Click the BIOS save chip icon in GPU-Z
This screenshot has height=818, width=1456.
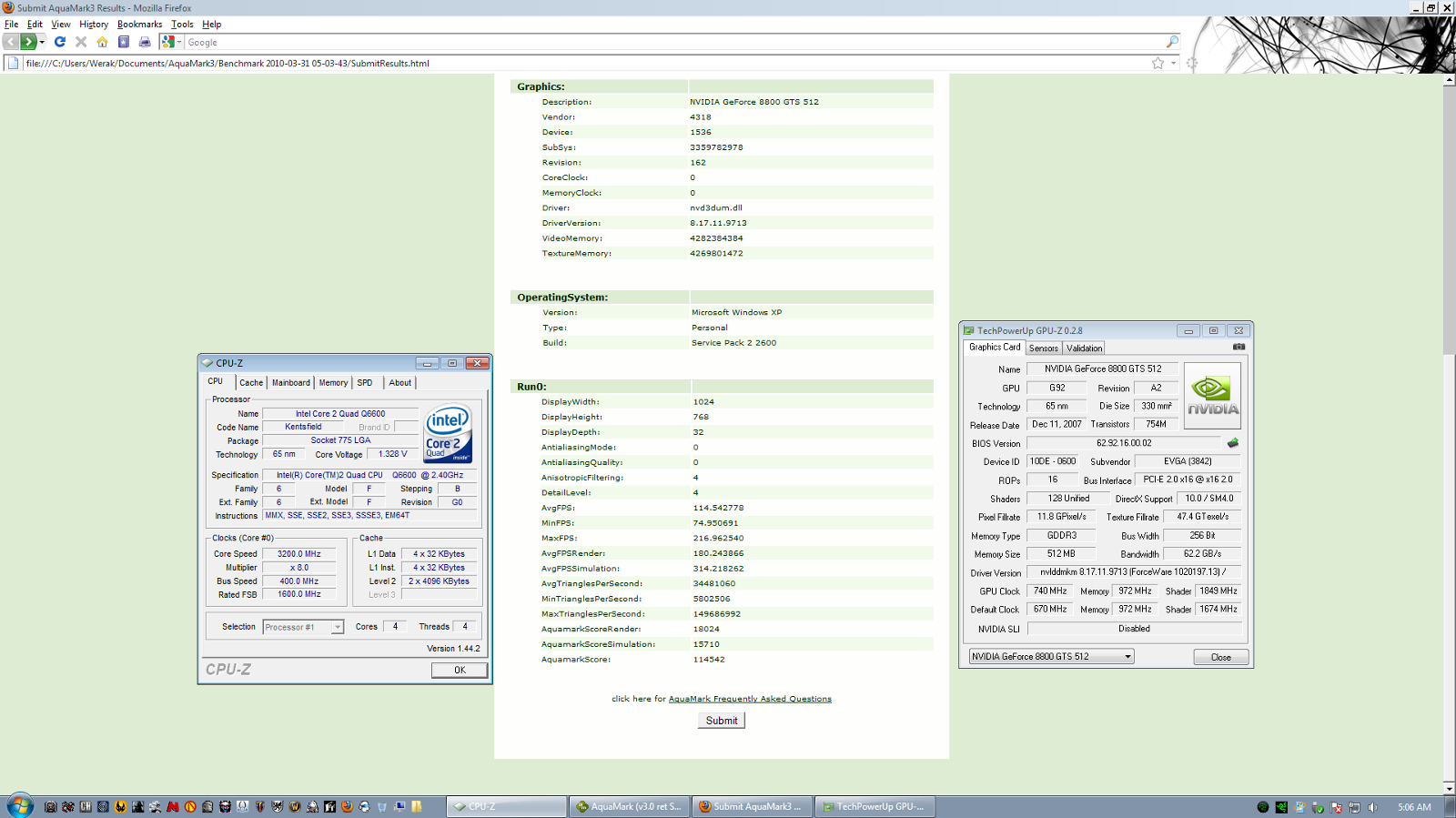tap(1233, 443)
